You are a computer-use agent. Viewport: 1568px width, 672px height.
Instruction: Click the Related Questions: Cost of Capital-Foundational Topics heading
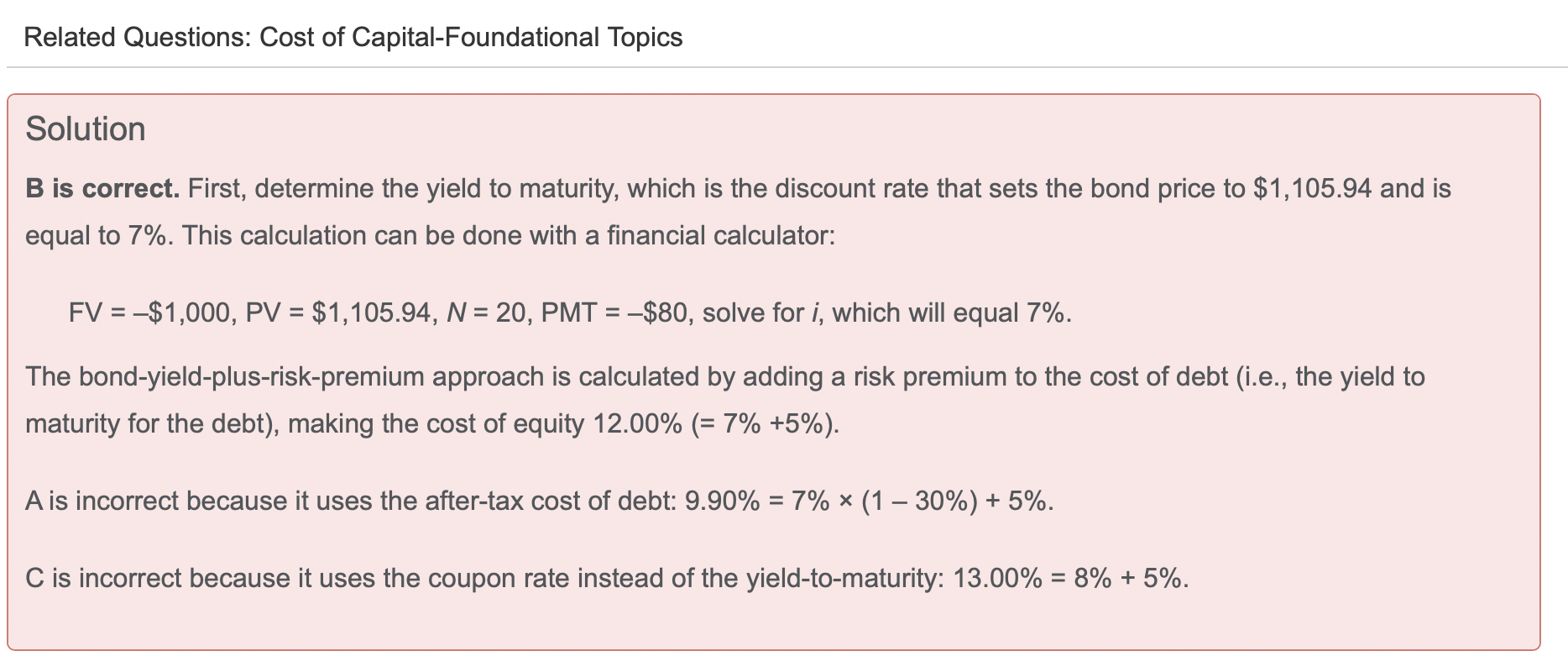[x=353, y=37]
